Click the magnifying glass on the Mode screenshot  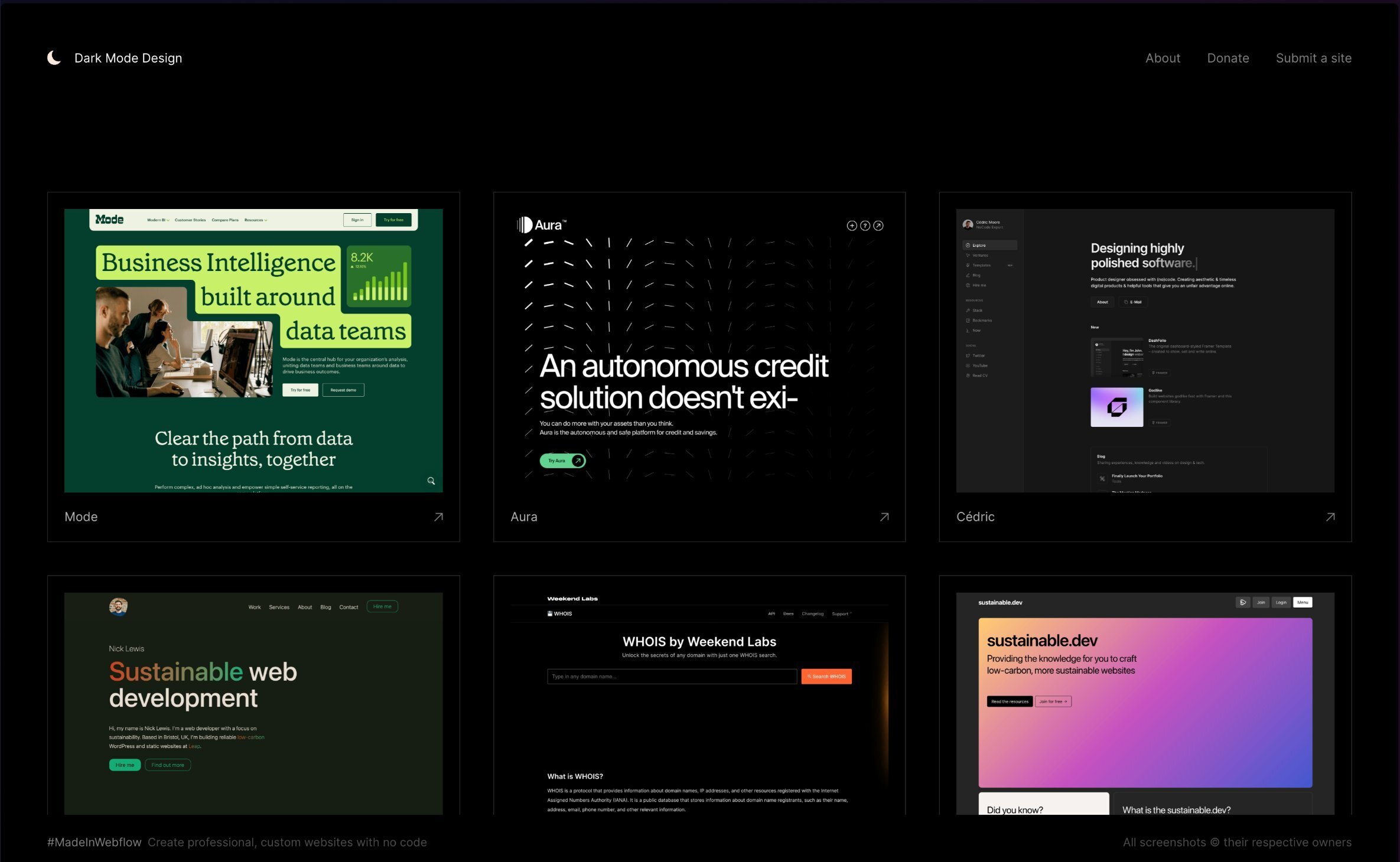[x=431, y=481]
